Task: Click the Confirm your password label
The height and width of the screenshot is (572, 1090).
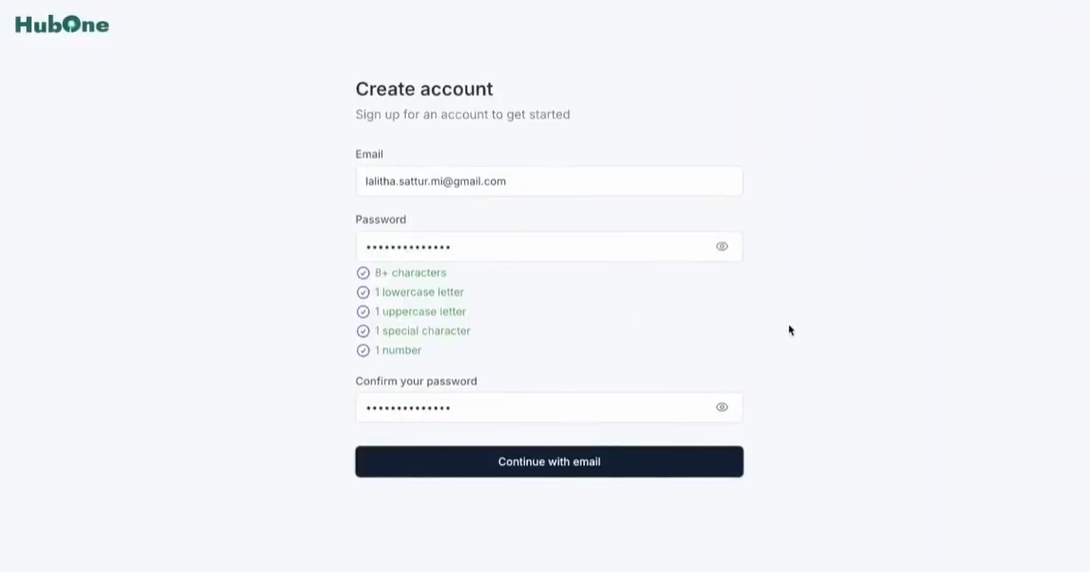Action: tap(416, 382)
